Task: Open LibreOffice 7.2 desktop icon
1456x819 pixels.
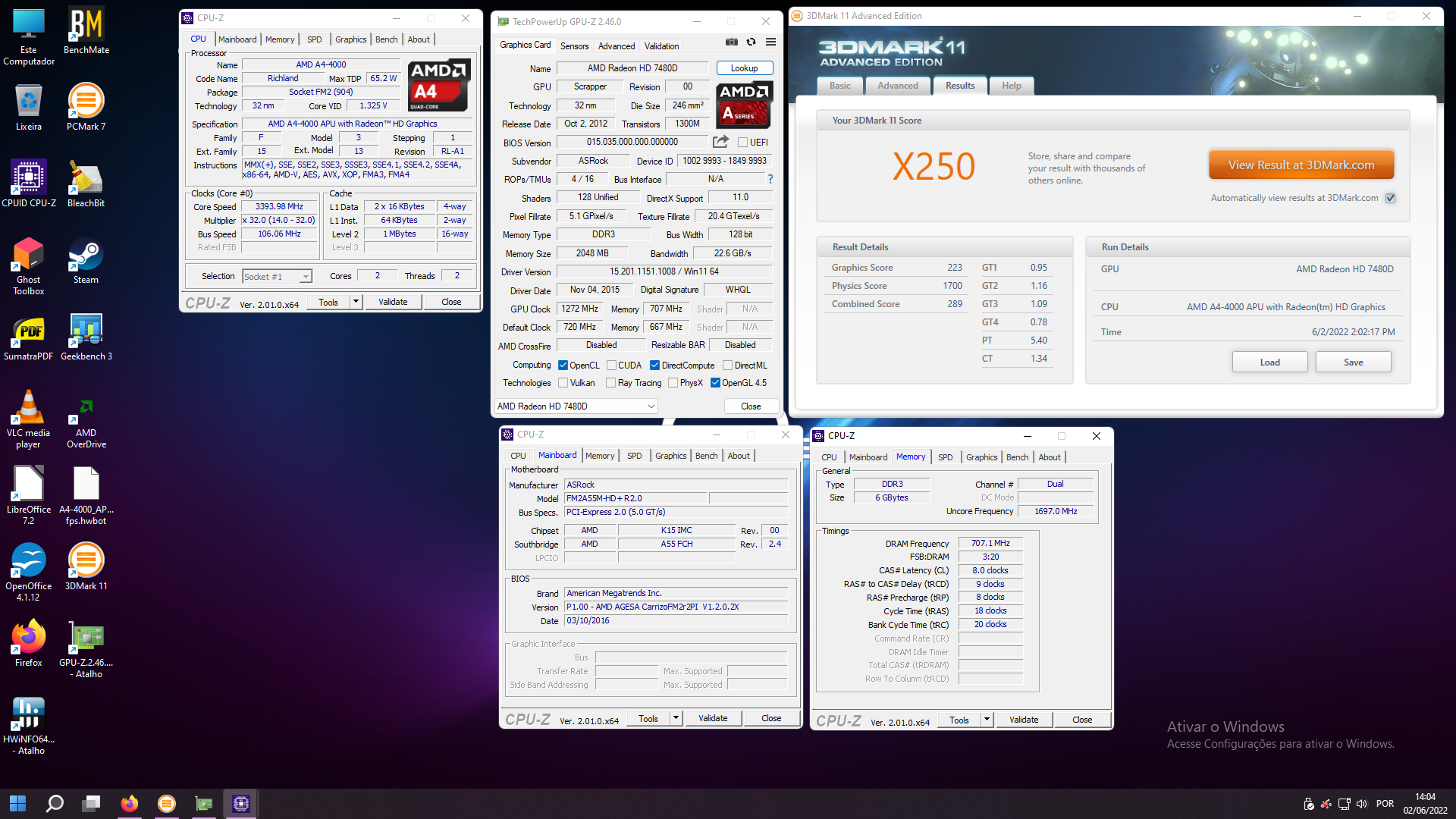Action: pyautogui.click(x=29, y=495)
